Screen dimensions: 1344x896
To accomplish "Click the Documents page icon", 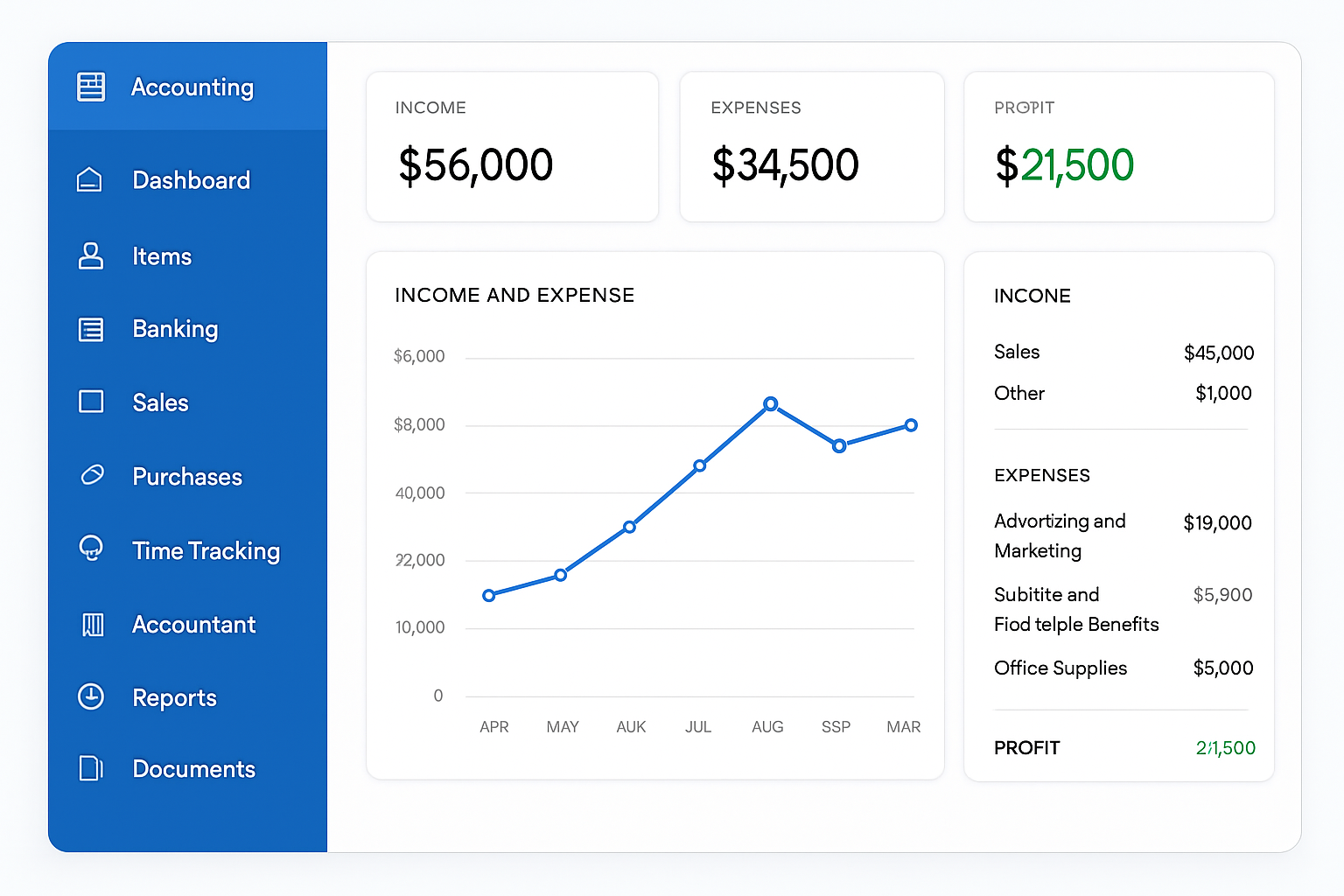I will 91,768.
